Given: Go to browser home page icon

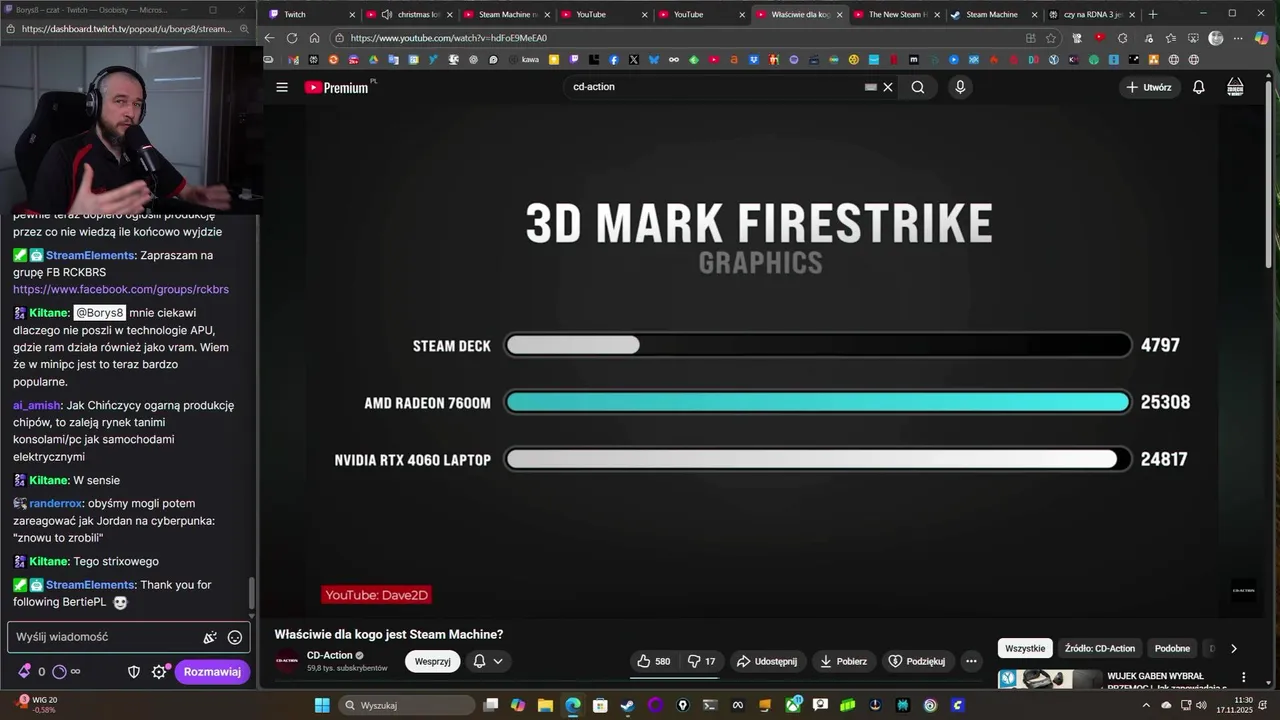Looking at the screenshot, I should tap(315, 38).
